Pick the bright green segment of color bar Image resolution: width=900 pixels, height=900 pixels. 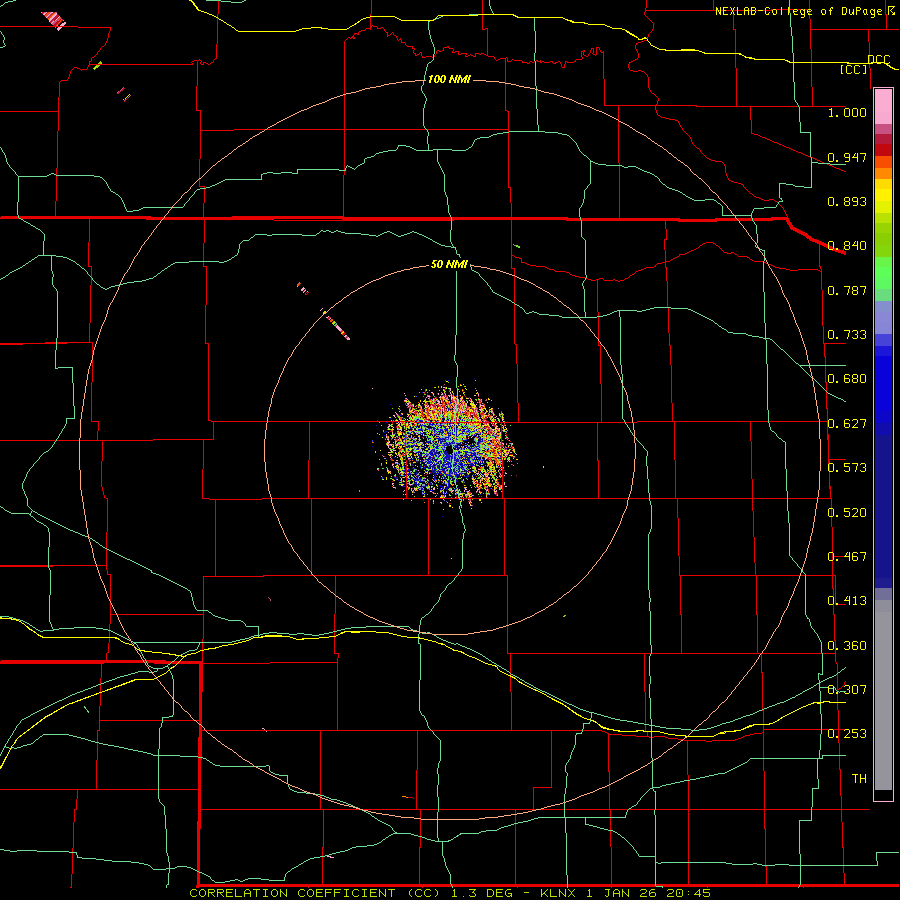point(883,273)
